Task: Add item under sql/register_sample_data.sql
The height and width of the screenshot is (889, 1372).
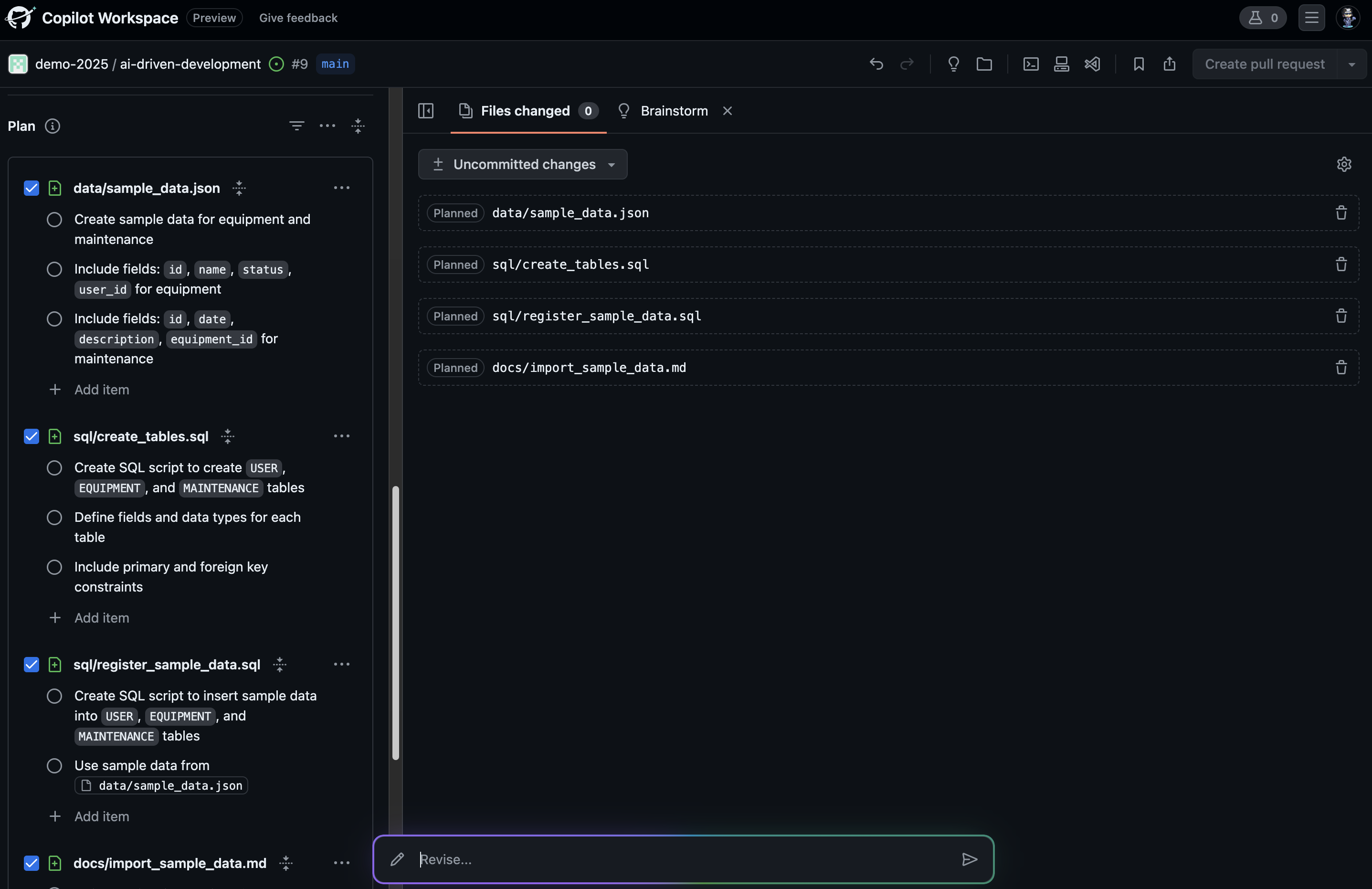Action: point(89,816)
